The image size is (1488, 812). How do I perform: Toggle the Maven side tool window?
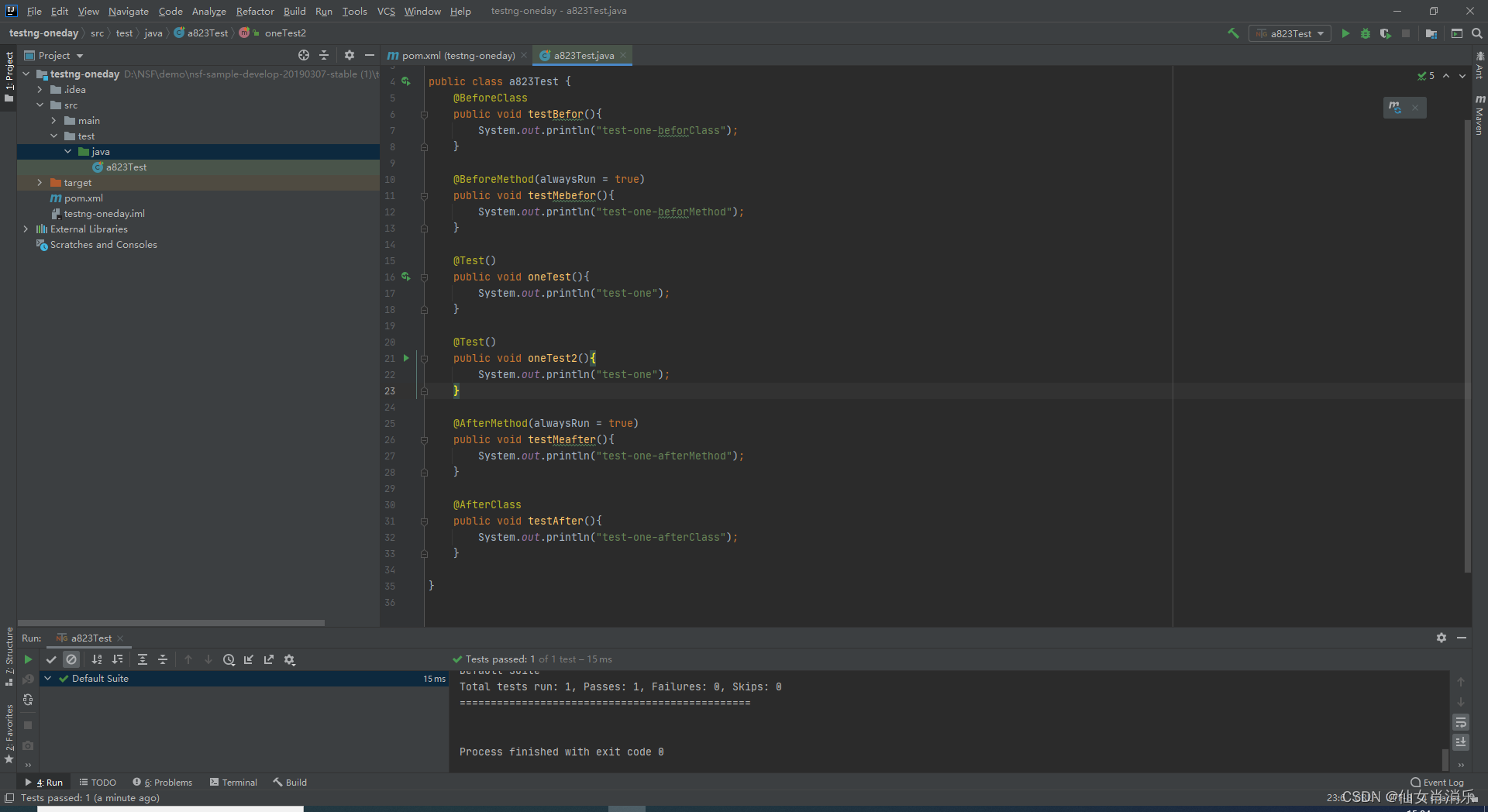pos(1479,115)
